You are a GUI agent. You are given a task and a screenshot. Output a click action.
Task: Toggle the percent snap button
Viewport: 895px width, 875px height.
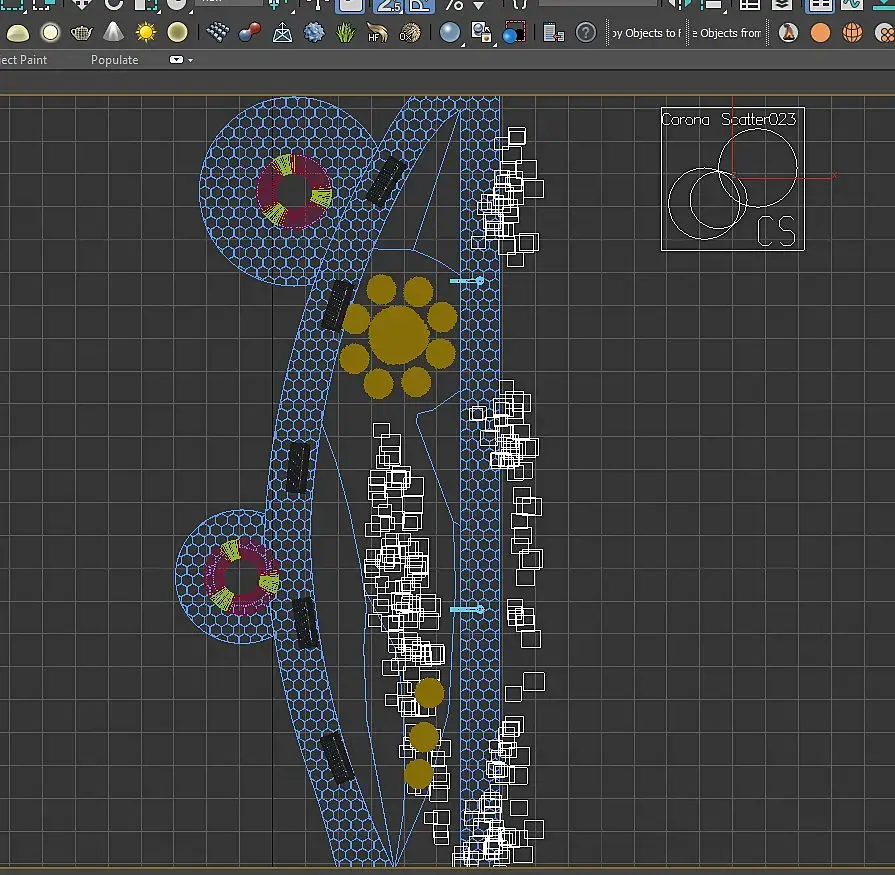[x=454, y=5]
